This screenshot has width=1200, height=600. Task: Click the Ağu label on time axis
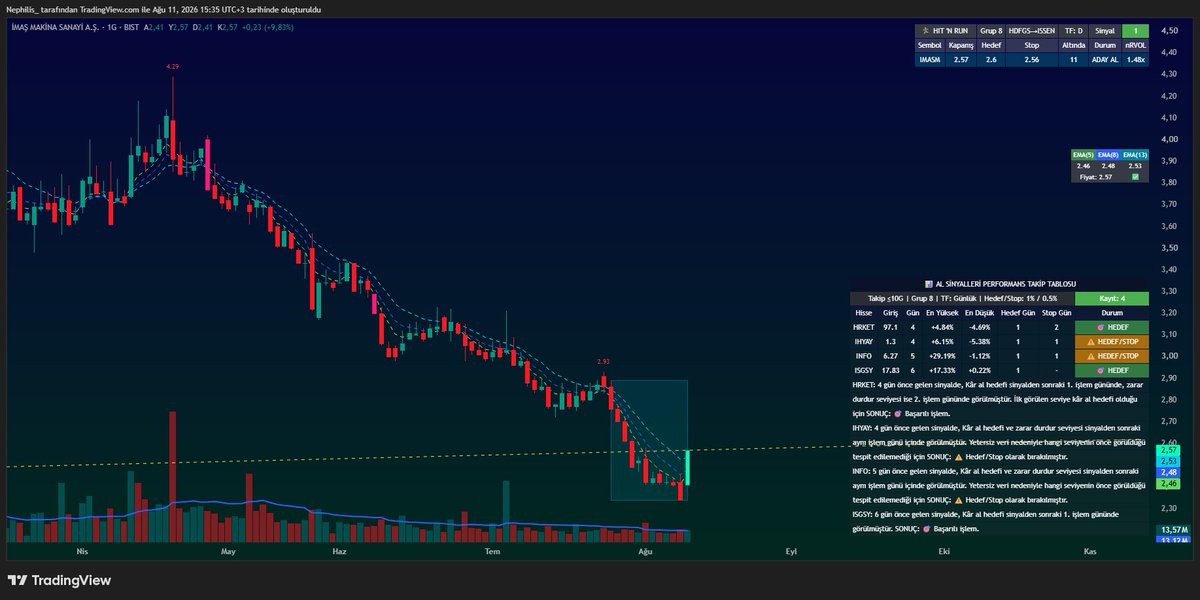pos(644,551)
